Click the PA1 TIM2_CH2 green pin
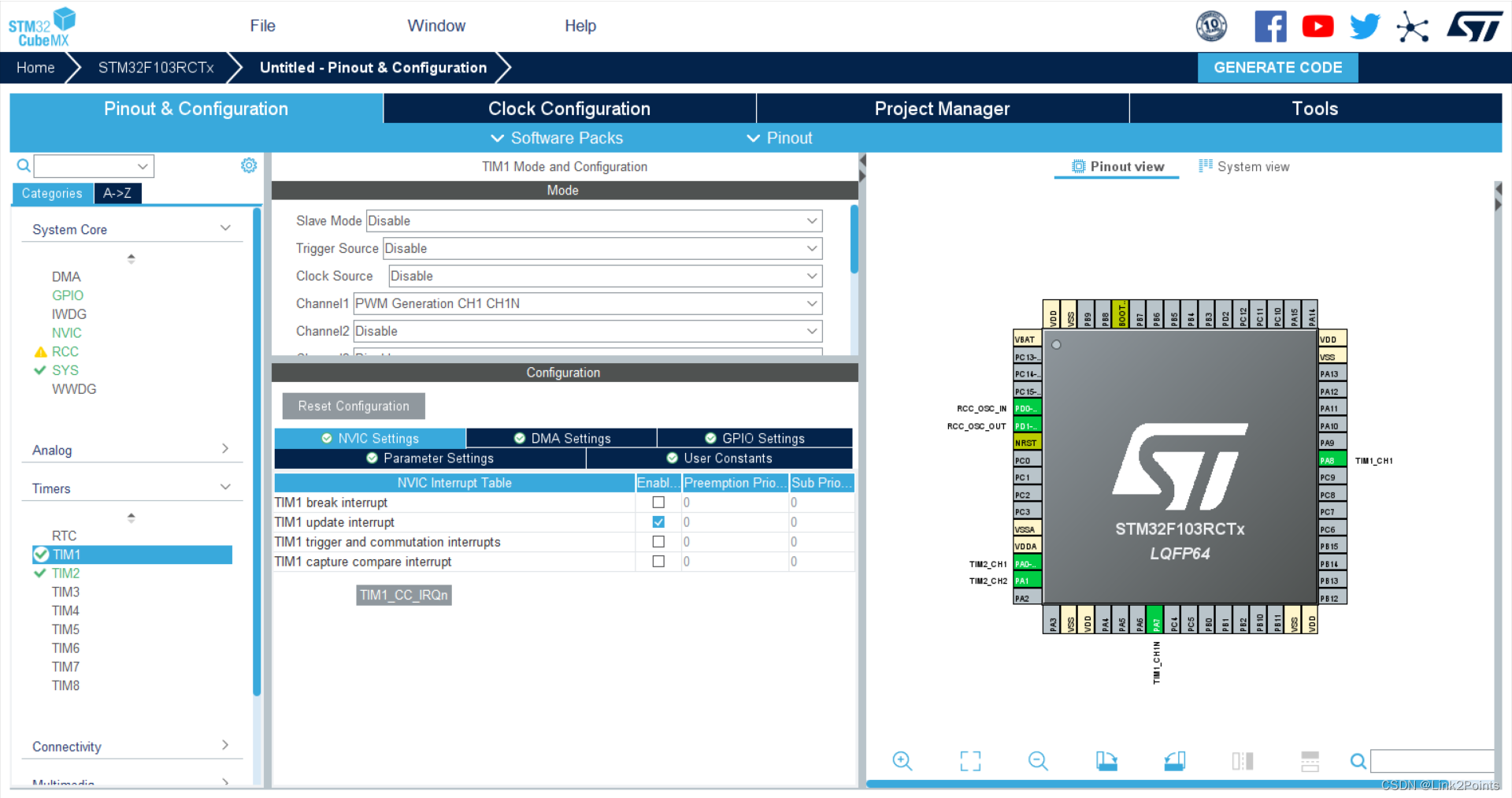Image resolution: width=1512 pixels, height=798 pixels. point(1027,581)
